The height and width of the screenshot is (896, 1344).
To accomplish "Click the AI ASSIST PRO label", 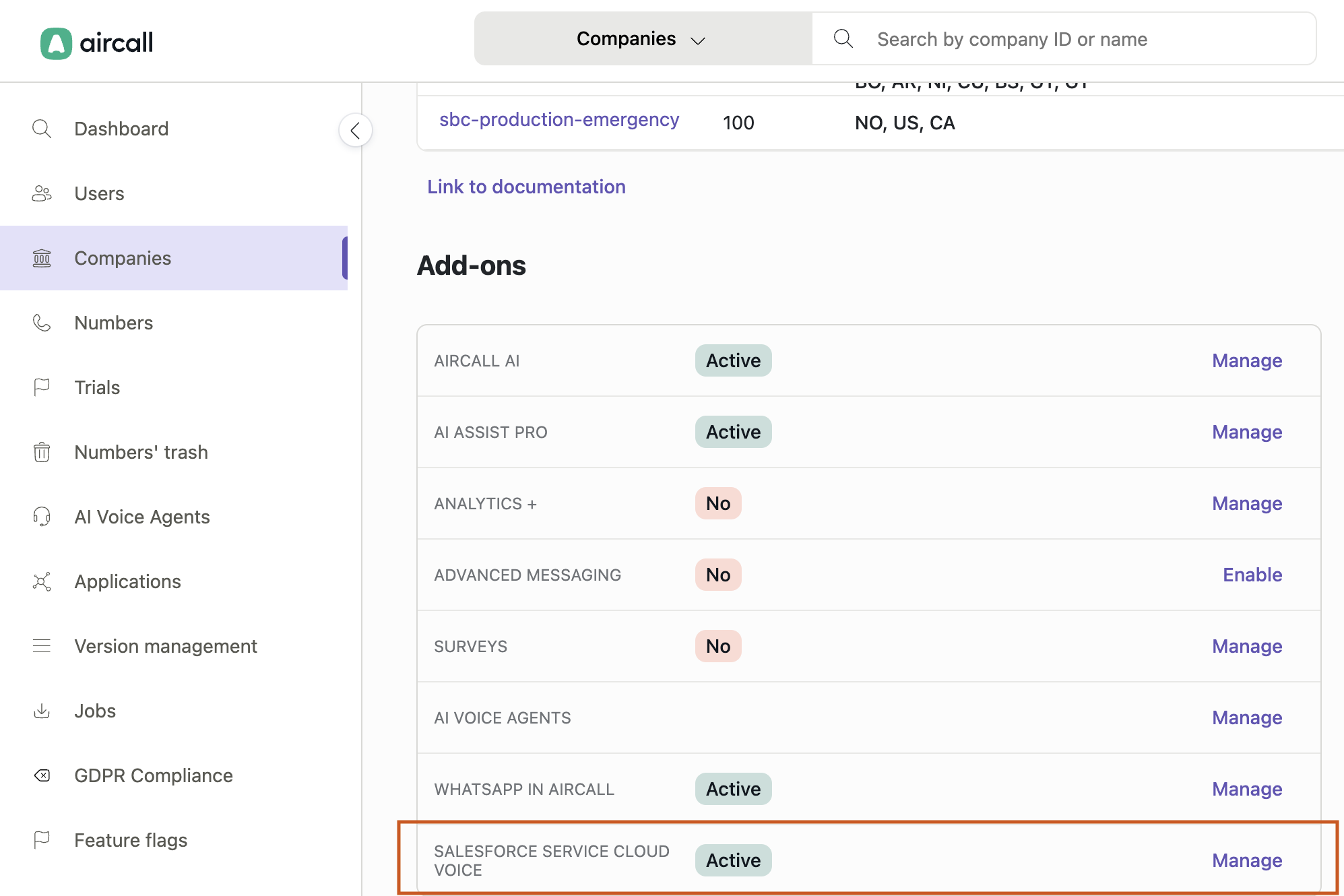I will (490, 433).
